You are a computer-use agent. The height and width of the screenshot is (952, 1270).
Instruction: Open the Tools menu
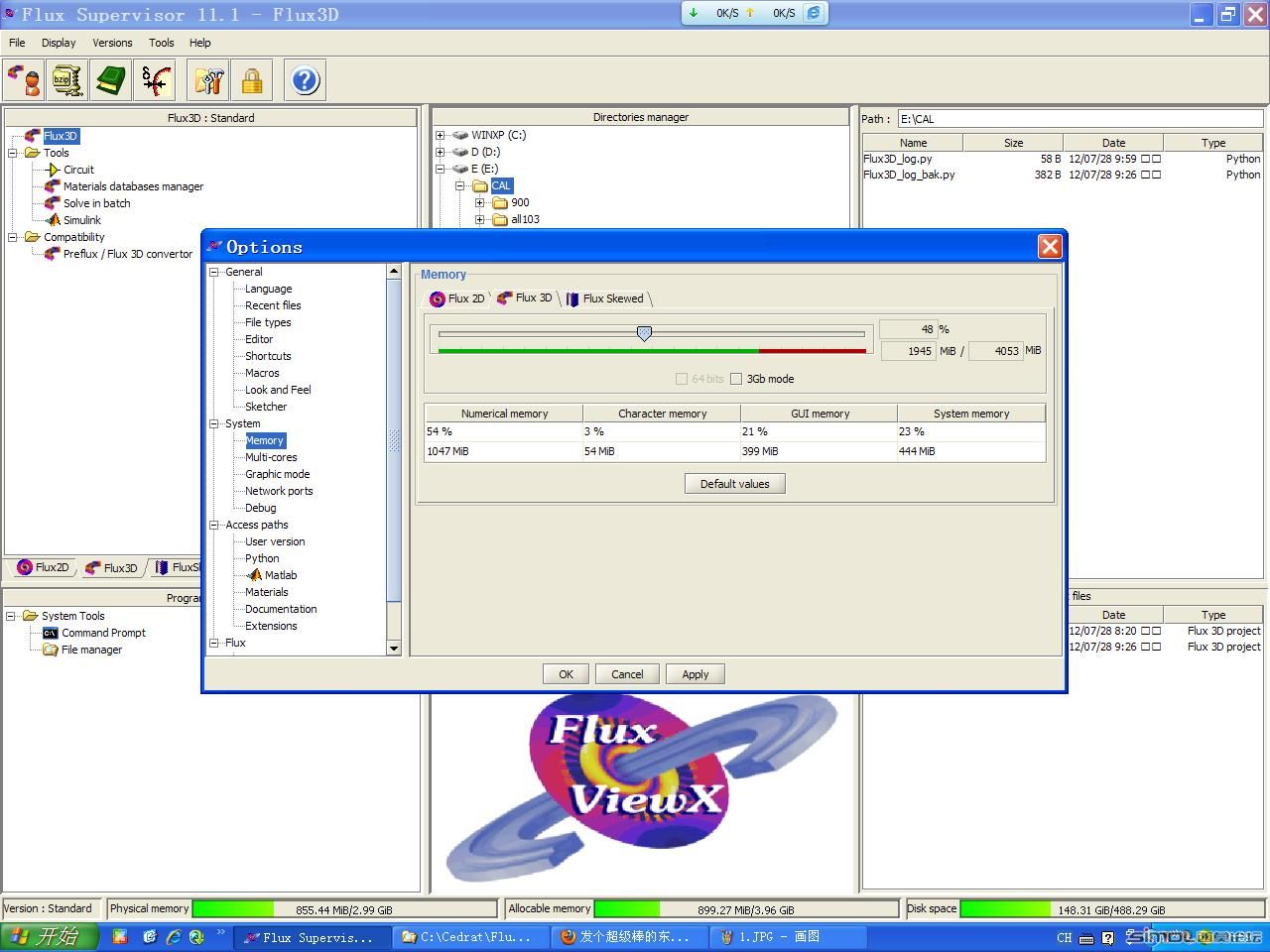[162, 43]
